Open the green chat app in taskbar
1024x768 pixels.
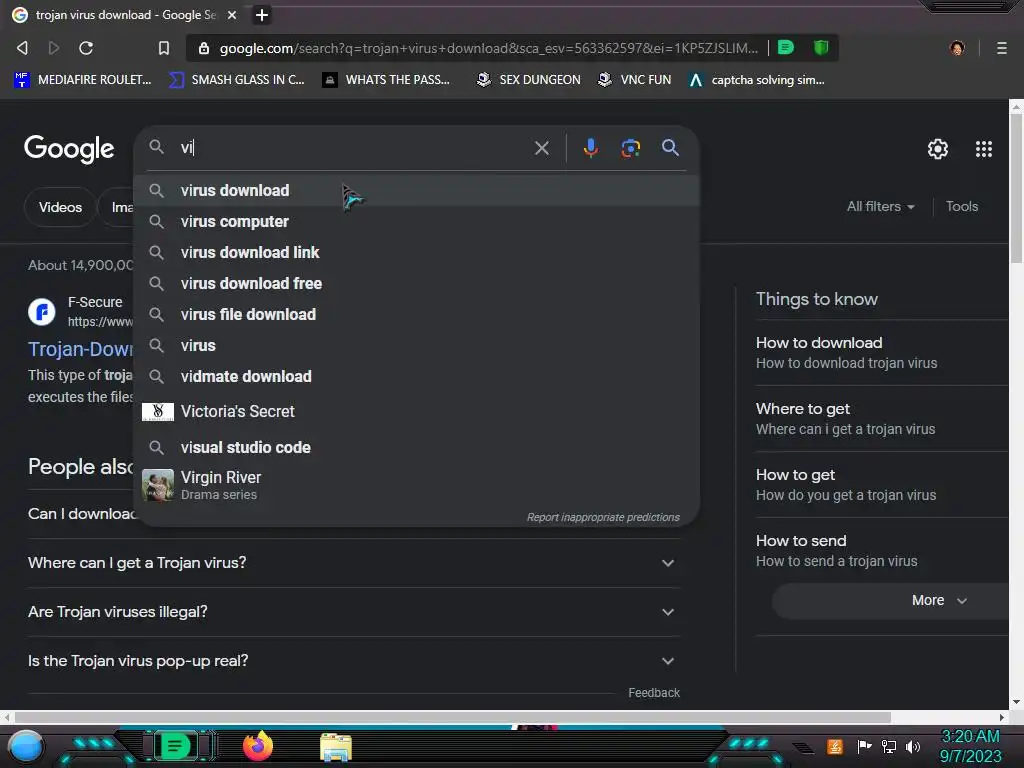coord(175,746)
